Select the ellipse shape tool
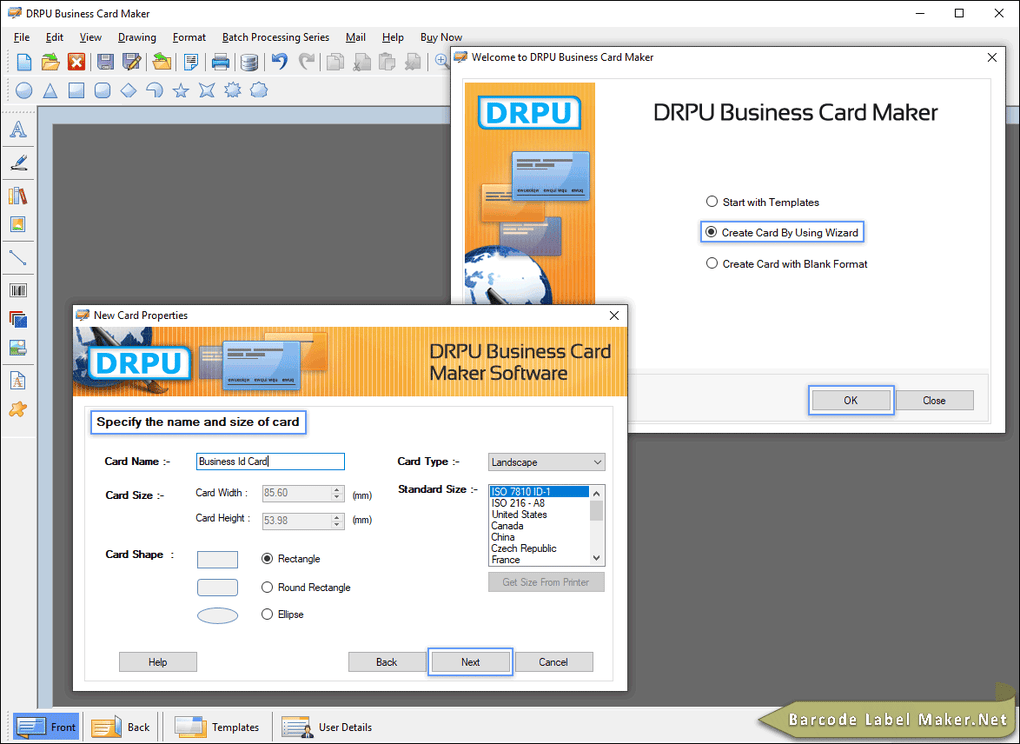This screenshot has height=744, width=1020. pos(23,90)
